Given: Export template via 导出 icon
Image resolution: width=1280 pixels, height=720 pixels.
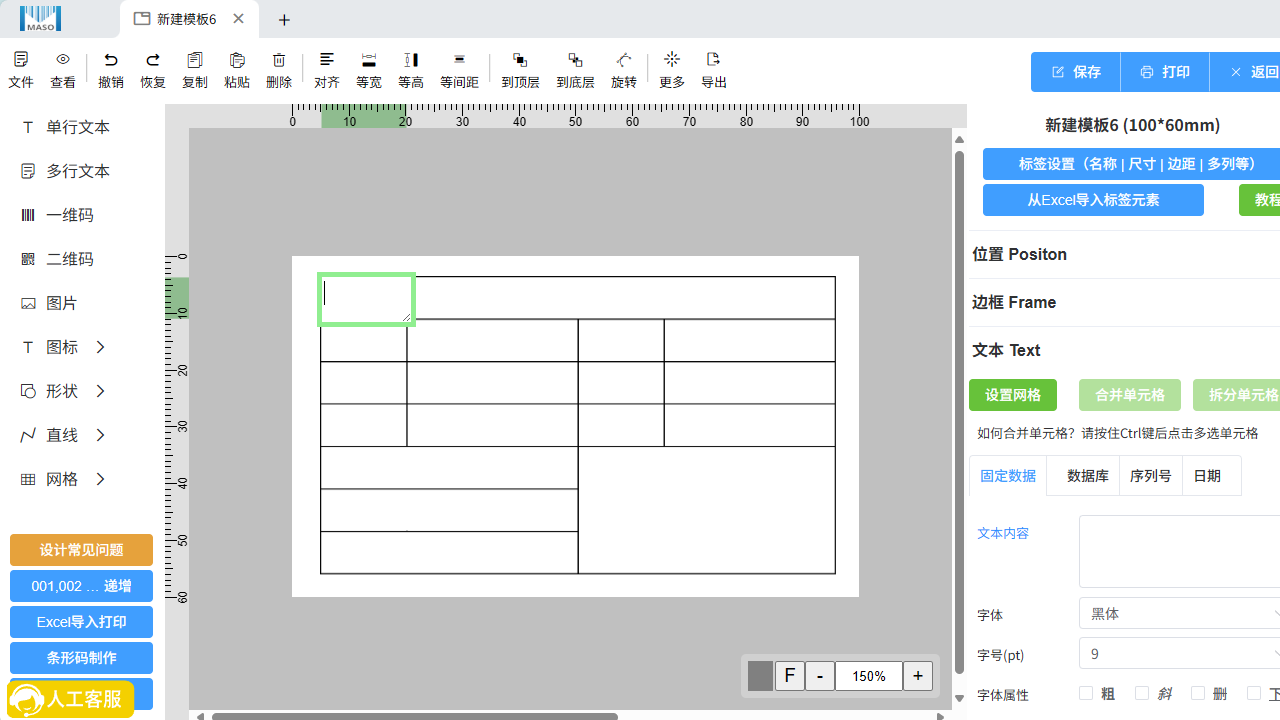Looking at the screenshot, I should (x=714, y=60).
